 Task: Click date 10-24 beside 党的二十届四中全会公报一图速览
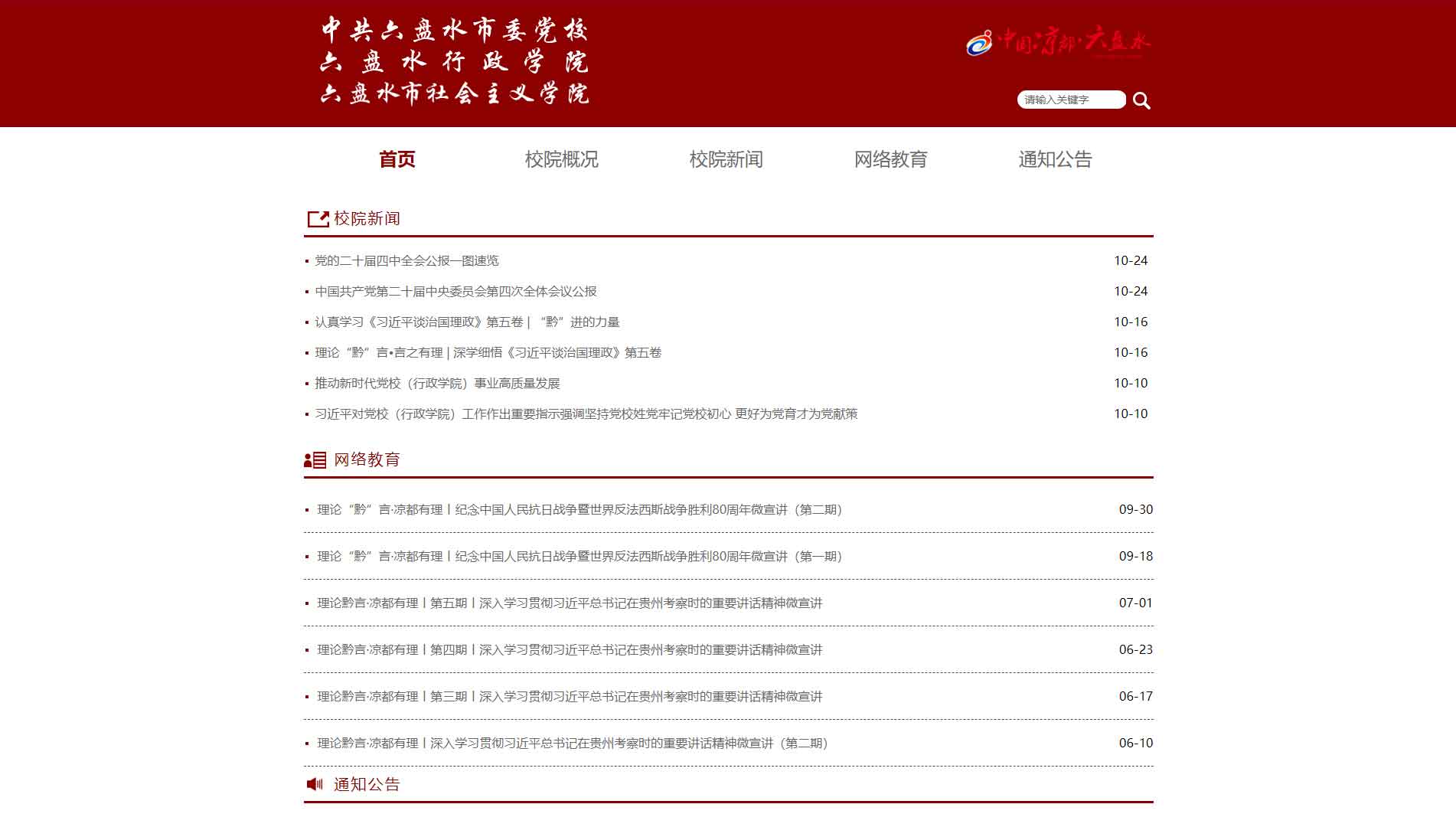click(x=1131, y=260)
